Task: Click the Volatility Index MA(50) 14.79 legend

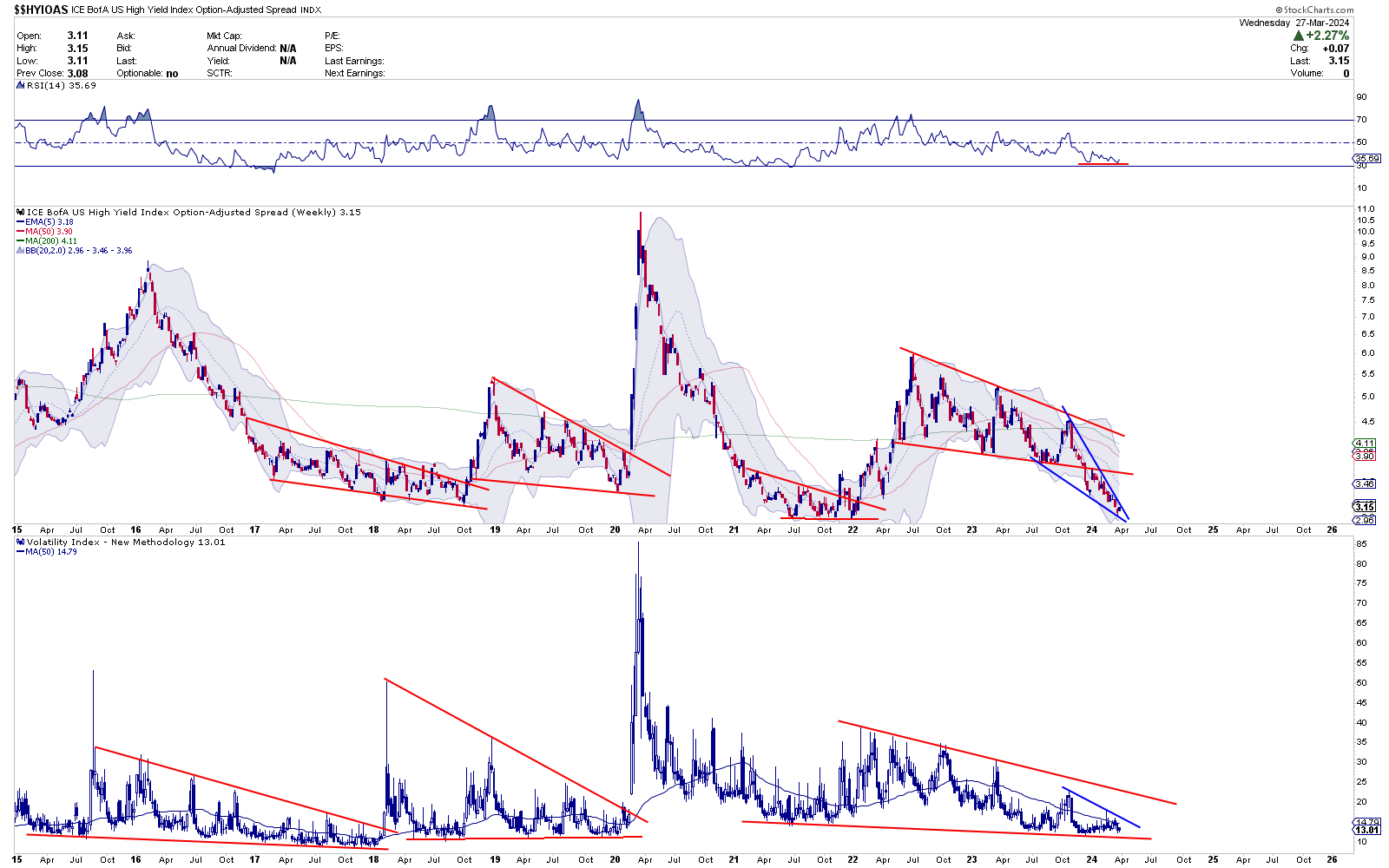Action: click(x=50, y=552)
